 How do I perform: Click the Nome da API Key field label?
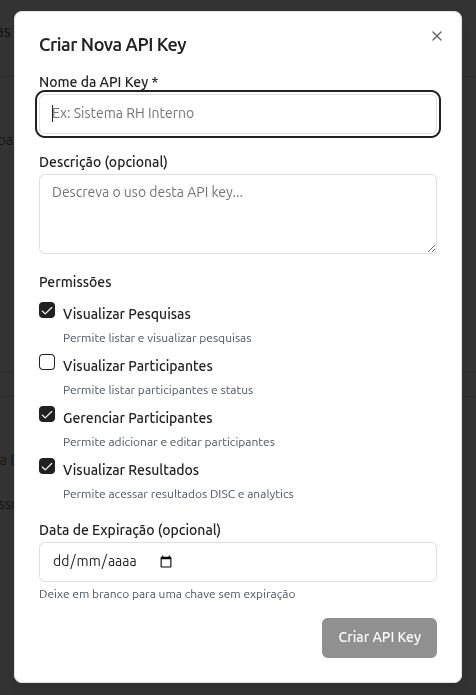98,82
